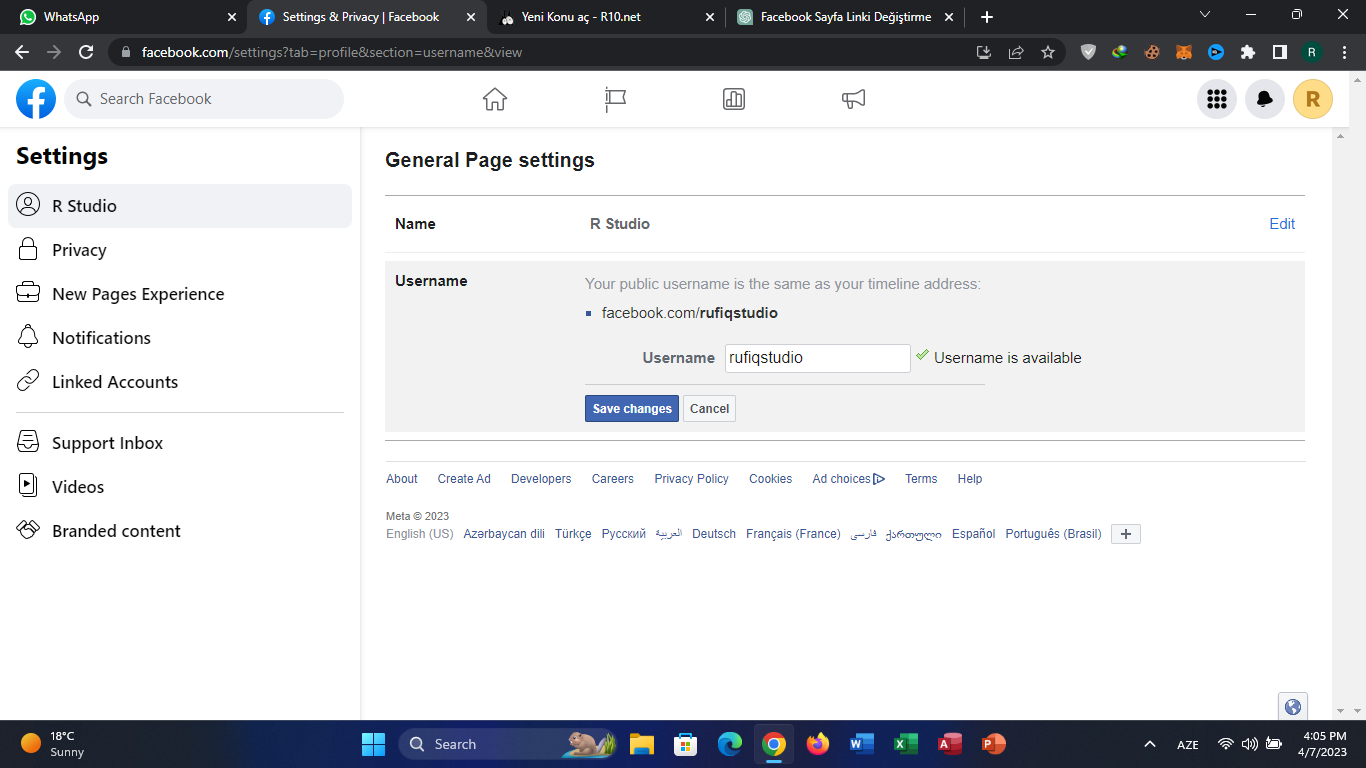Image resolution: width=1366 pixels, height=768 pixels.
Task: Open the Insights bar chart icon
Action: click(734, 99)
